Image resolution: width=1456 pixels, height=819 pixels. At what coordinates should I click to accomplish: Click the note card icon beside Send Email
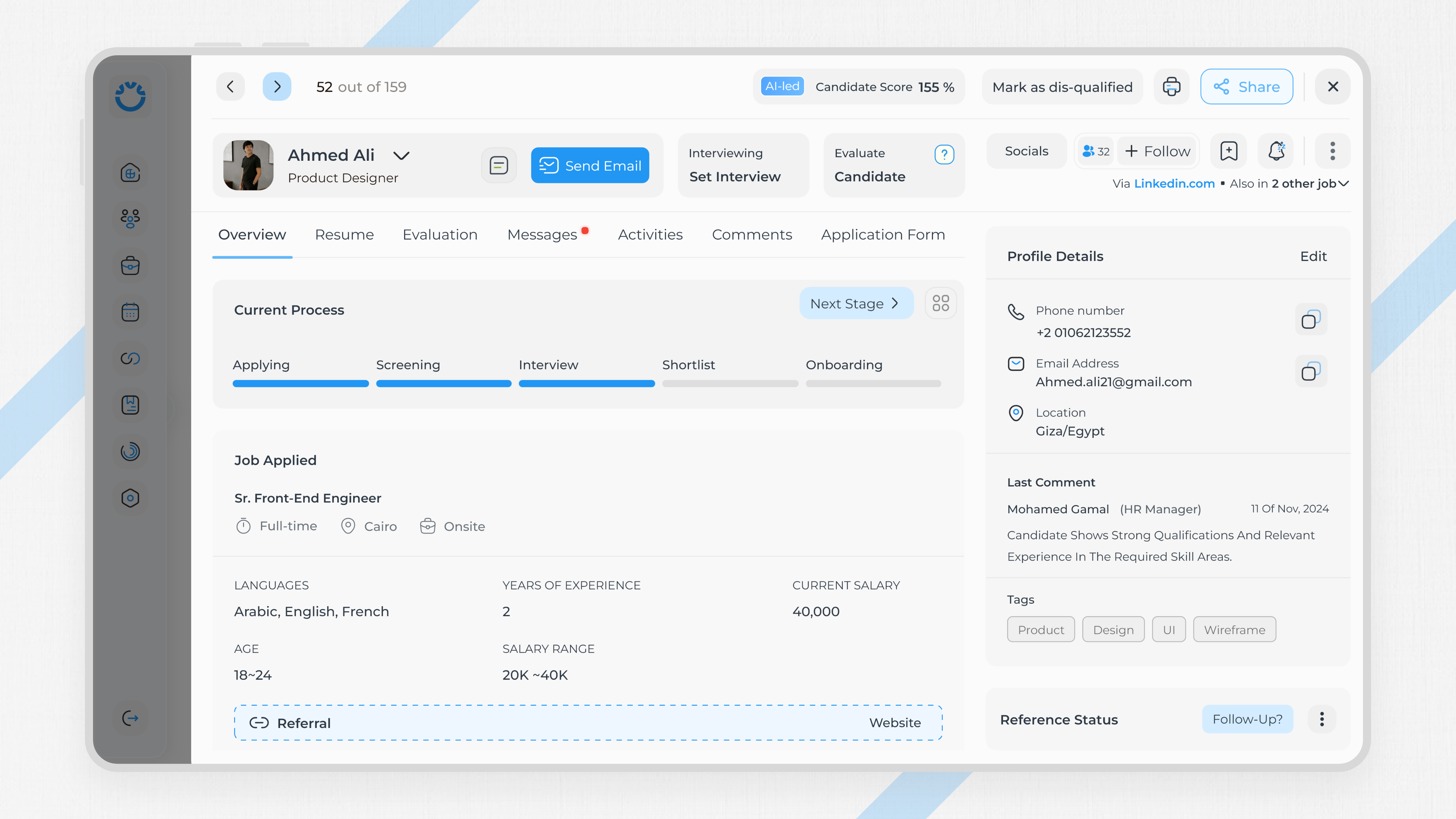(498, 165)
